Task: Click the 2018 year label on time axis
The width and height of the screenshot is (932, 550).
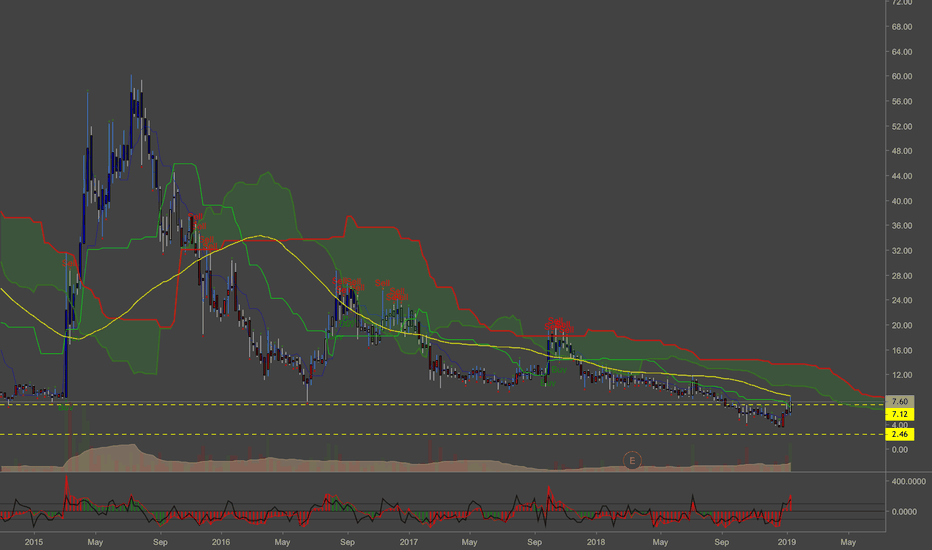Action: tap(596, 542)
